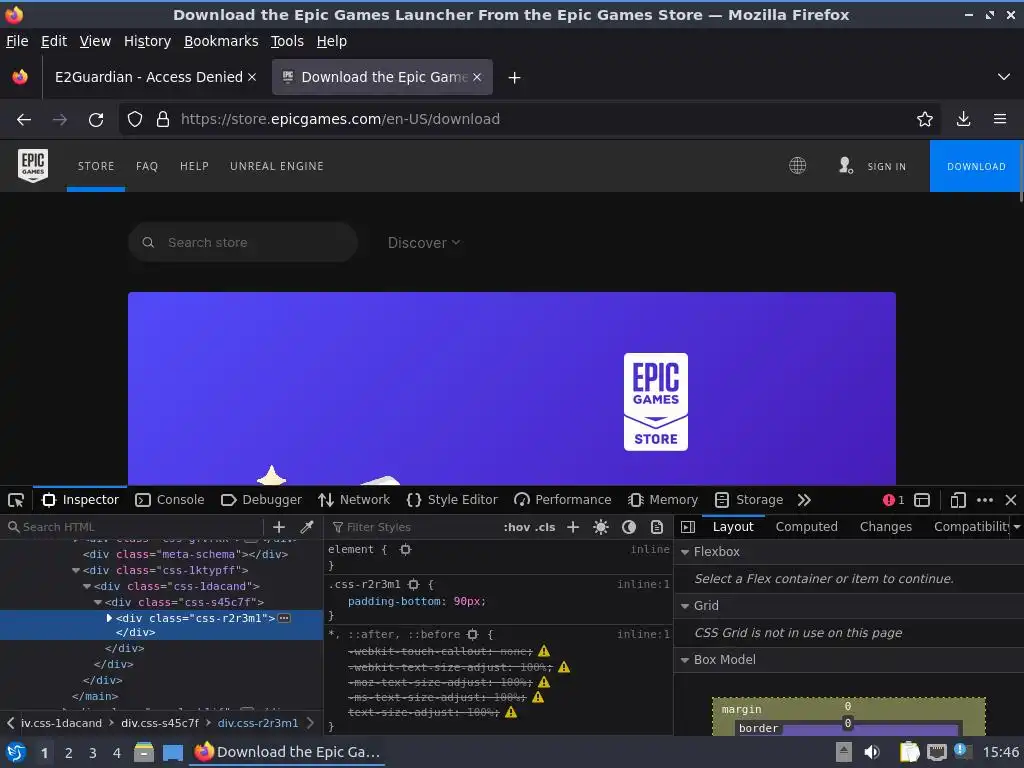Toggle dark color scheme simulation
This screenshot has height=768, width=1024.
tap(629, 527)
